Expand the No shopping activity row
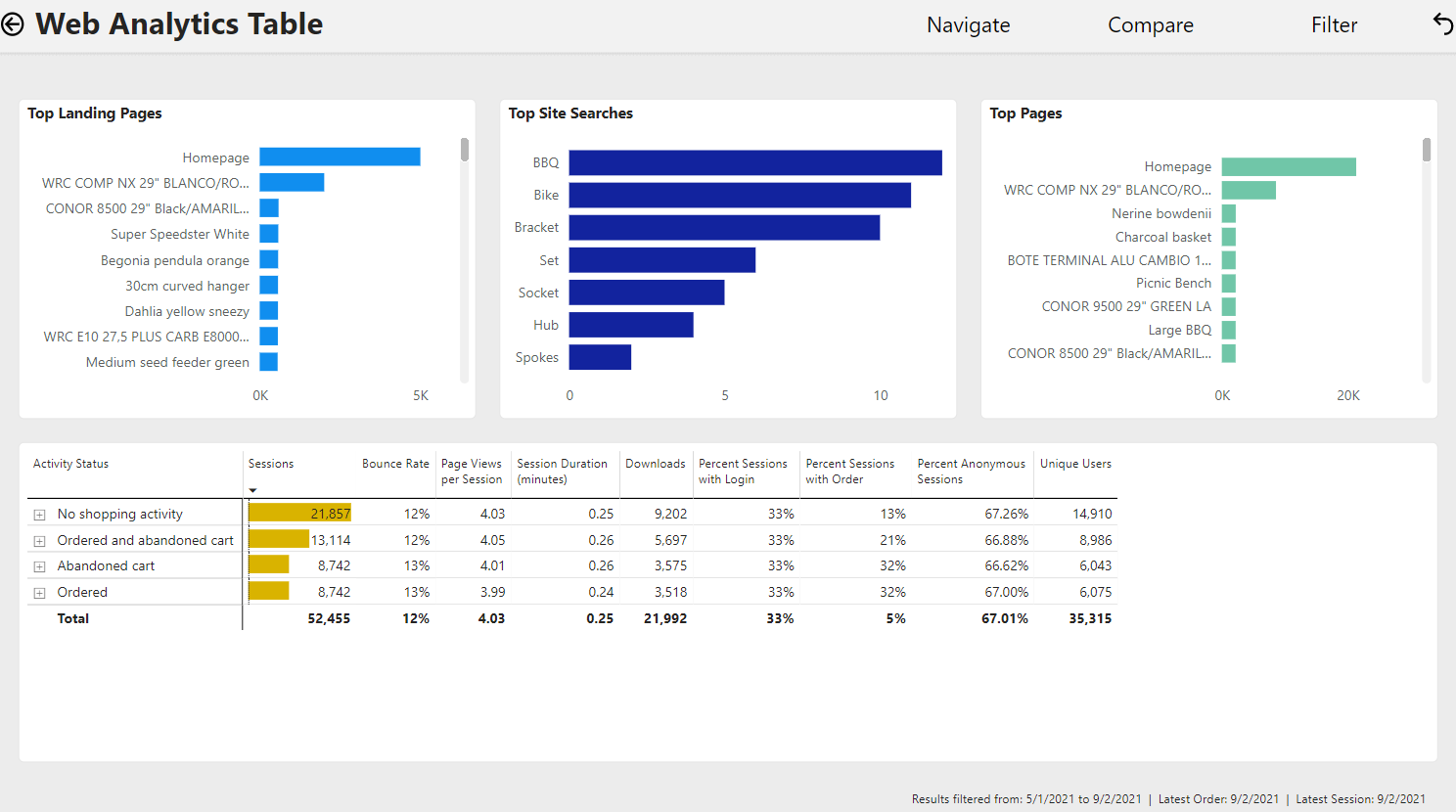This screenshot has width=1456, height=812. [x=39, y=515]
